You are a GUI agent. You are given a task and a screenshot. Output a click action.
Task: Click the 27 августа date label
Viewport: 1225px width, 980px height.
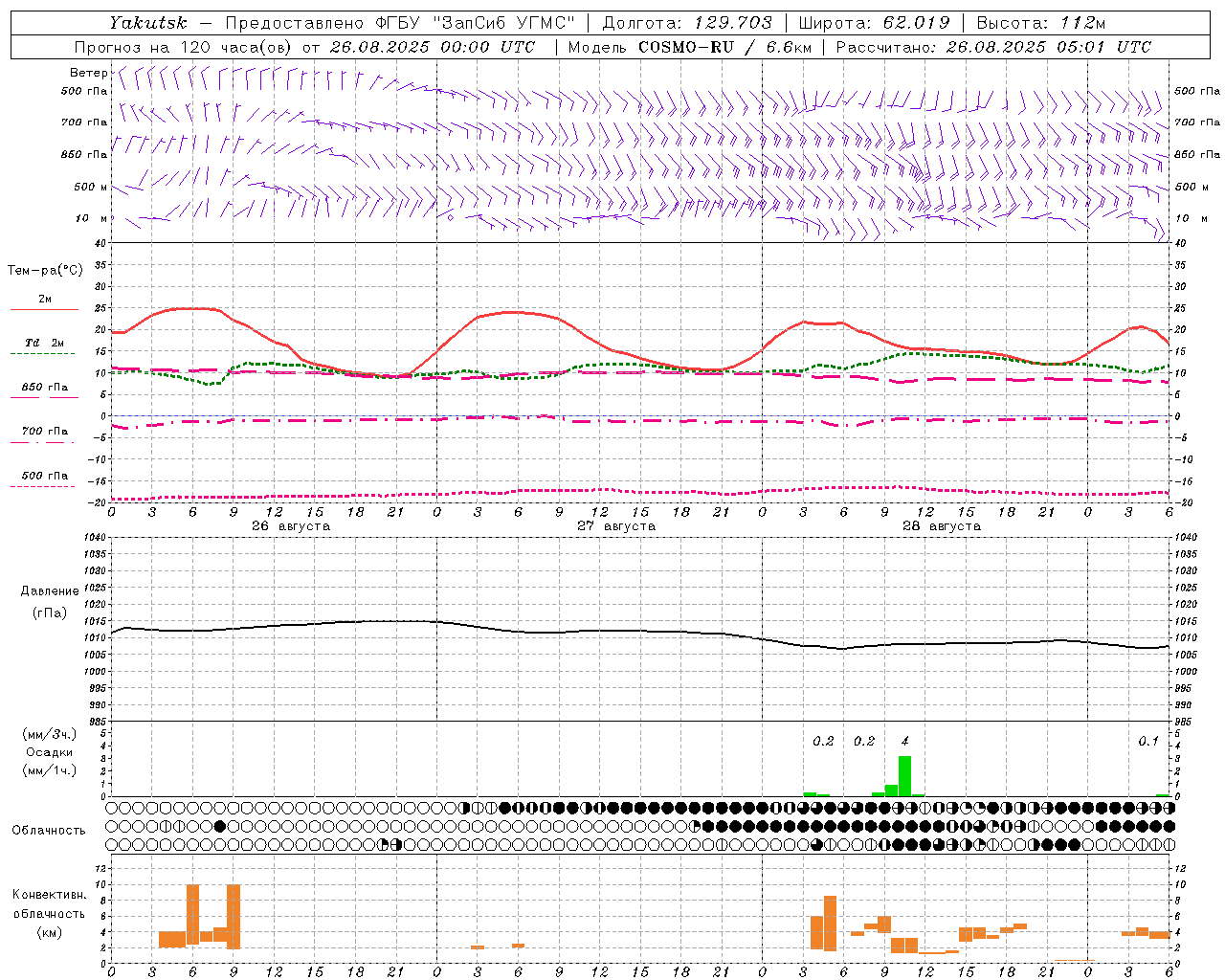616,526
